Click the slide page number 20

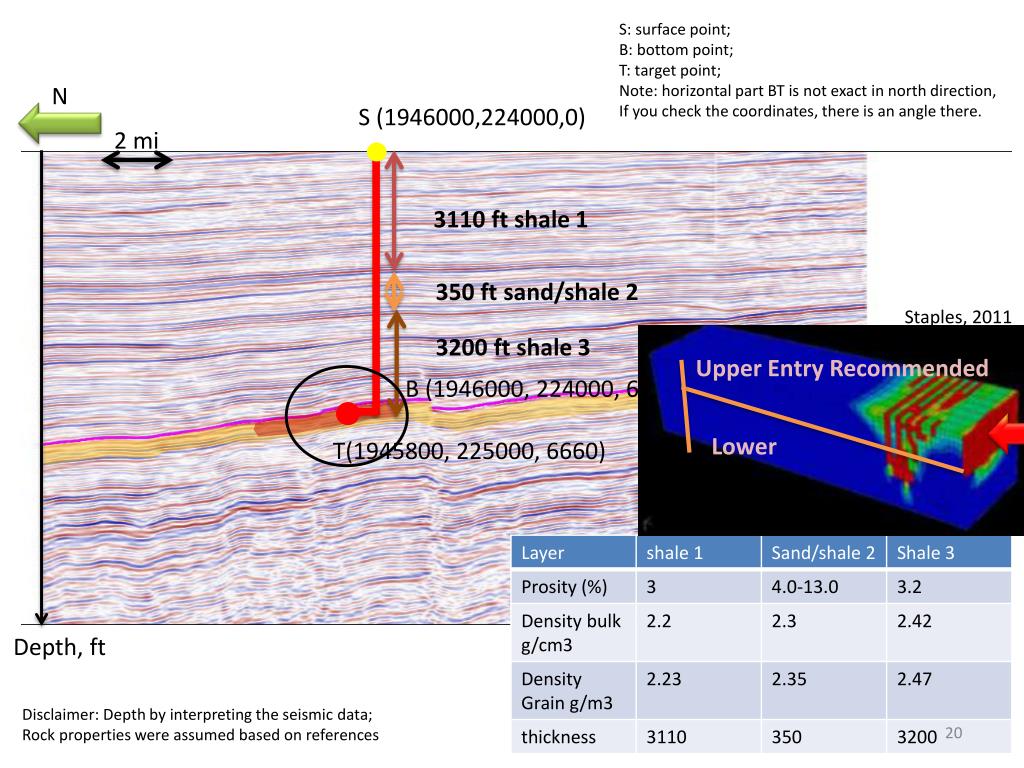tap(953, 733)
